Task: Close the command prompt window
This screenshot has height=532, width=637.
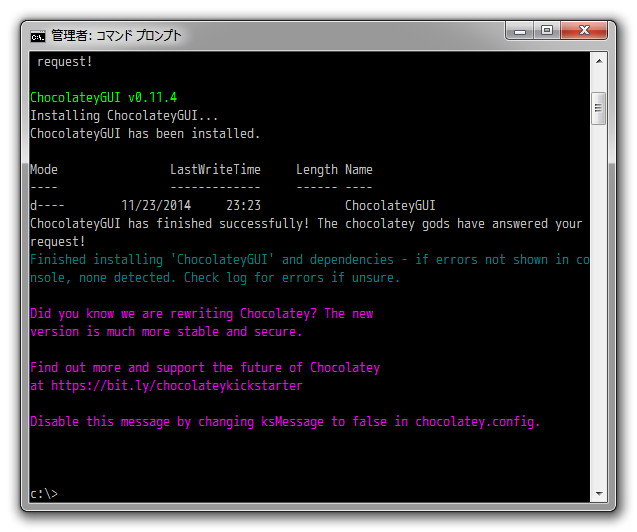Action: 583,32
